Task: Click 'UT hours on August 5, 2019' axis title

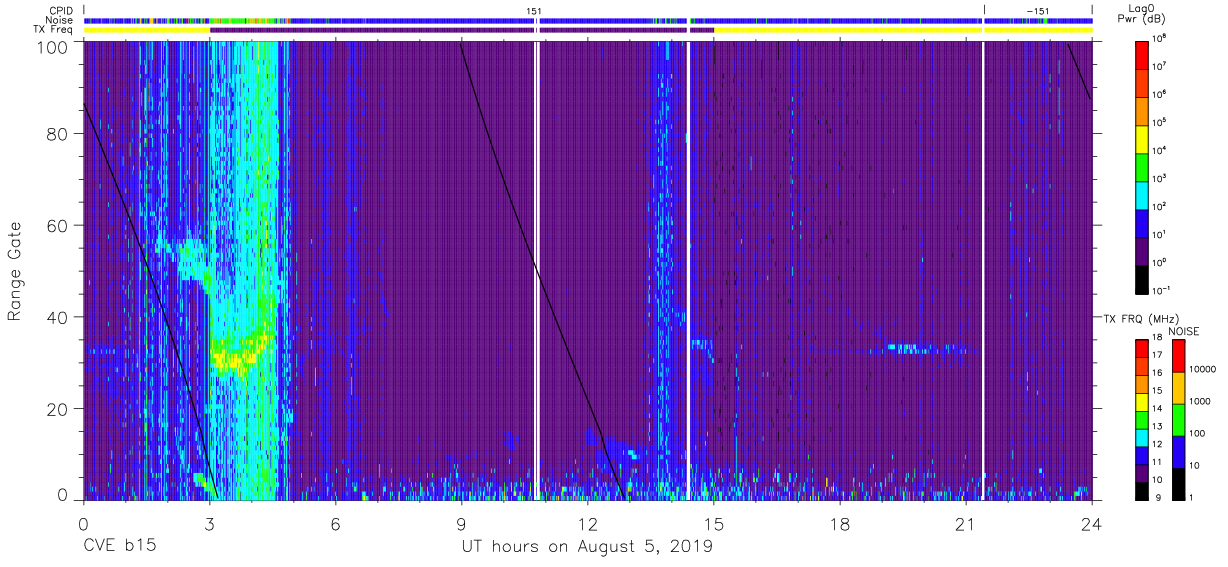Action: point(587,547)
